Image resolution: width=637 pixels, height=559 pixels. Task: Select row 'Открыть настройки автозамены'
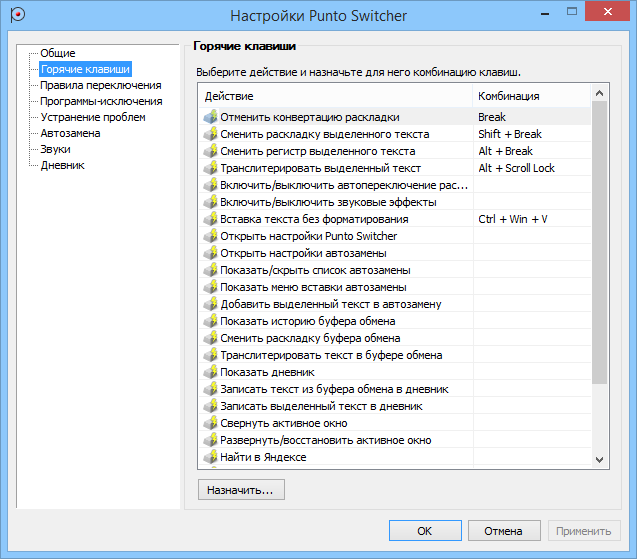pyautogui.click(x=394, y=253)
